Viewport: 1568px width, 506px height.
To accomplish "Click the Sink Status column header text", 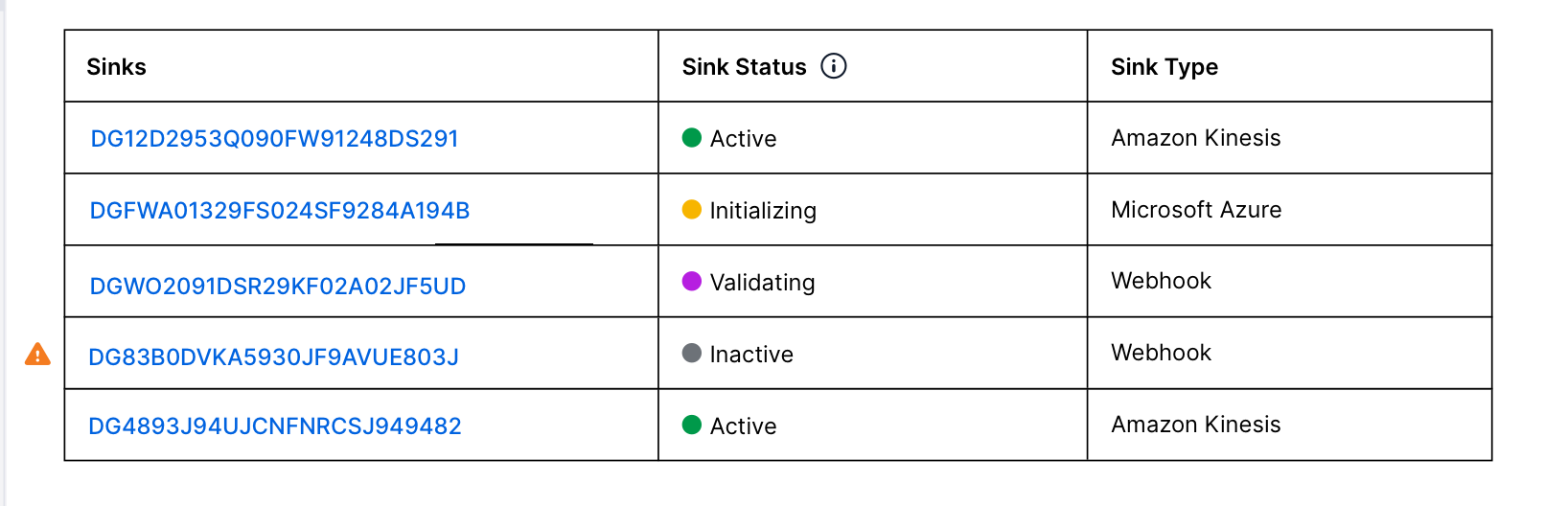I will [744, 67].
